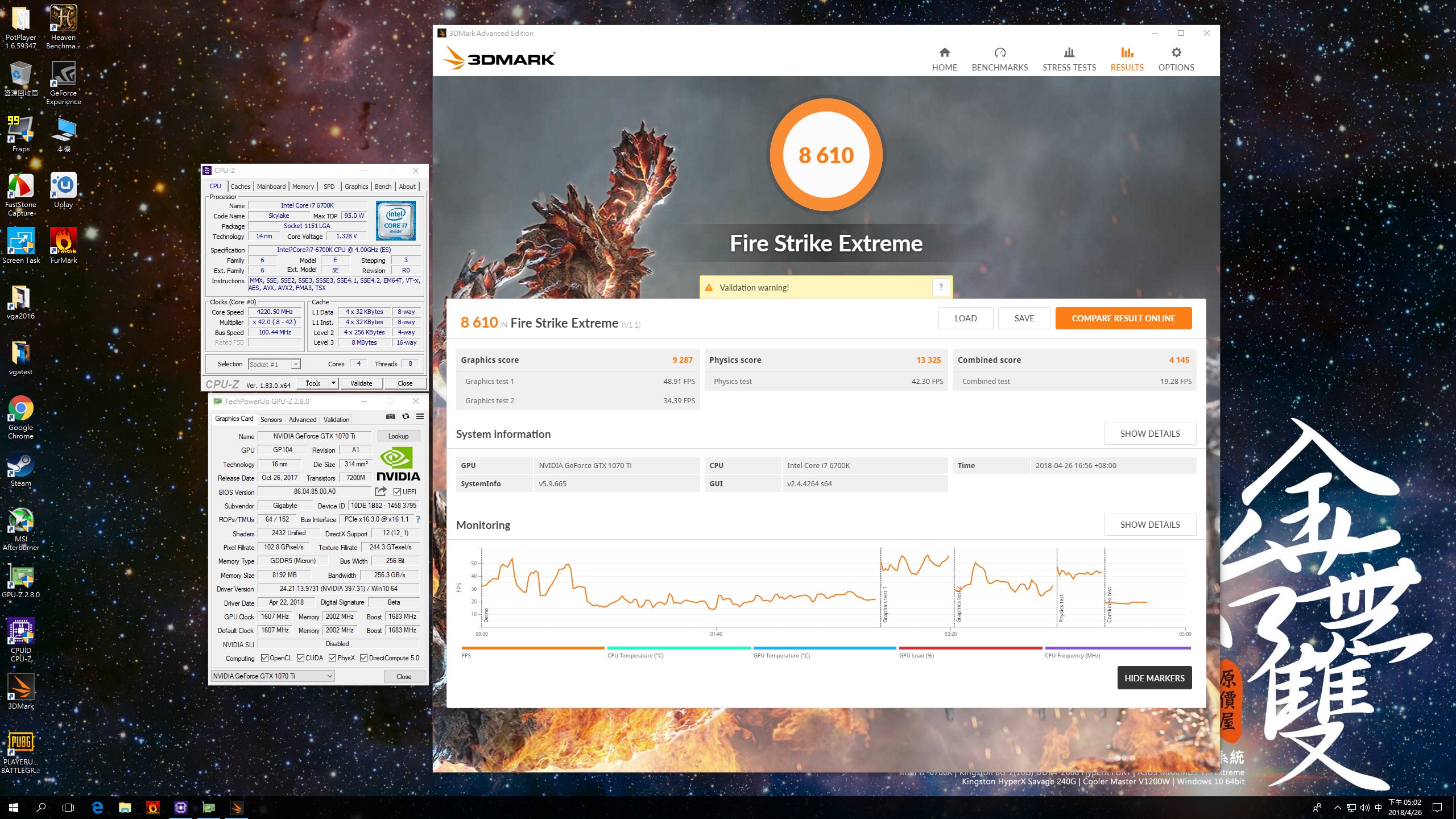The width and height of the screenshot is (1456, 819).
Task: Switch to CPU-Z Mainboard tab
Action: [x=271, y=187]
